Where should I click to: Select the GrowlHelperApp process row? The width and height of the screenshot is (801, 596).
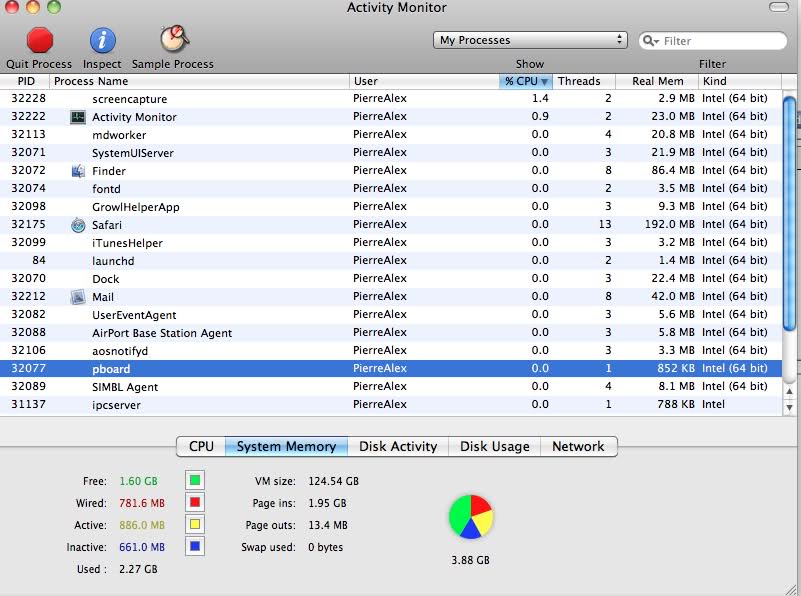(391, 207)
